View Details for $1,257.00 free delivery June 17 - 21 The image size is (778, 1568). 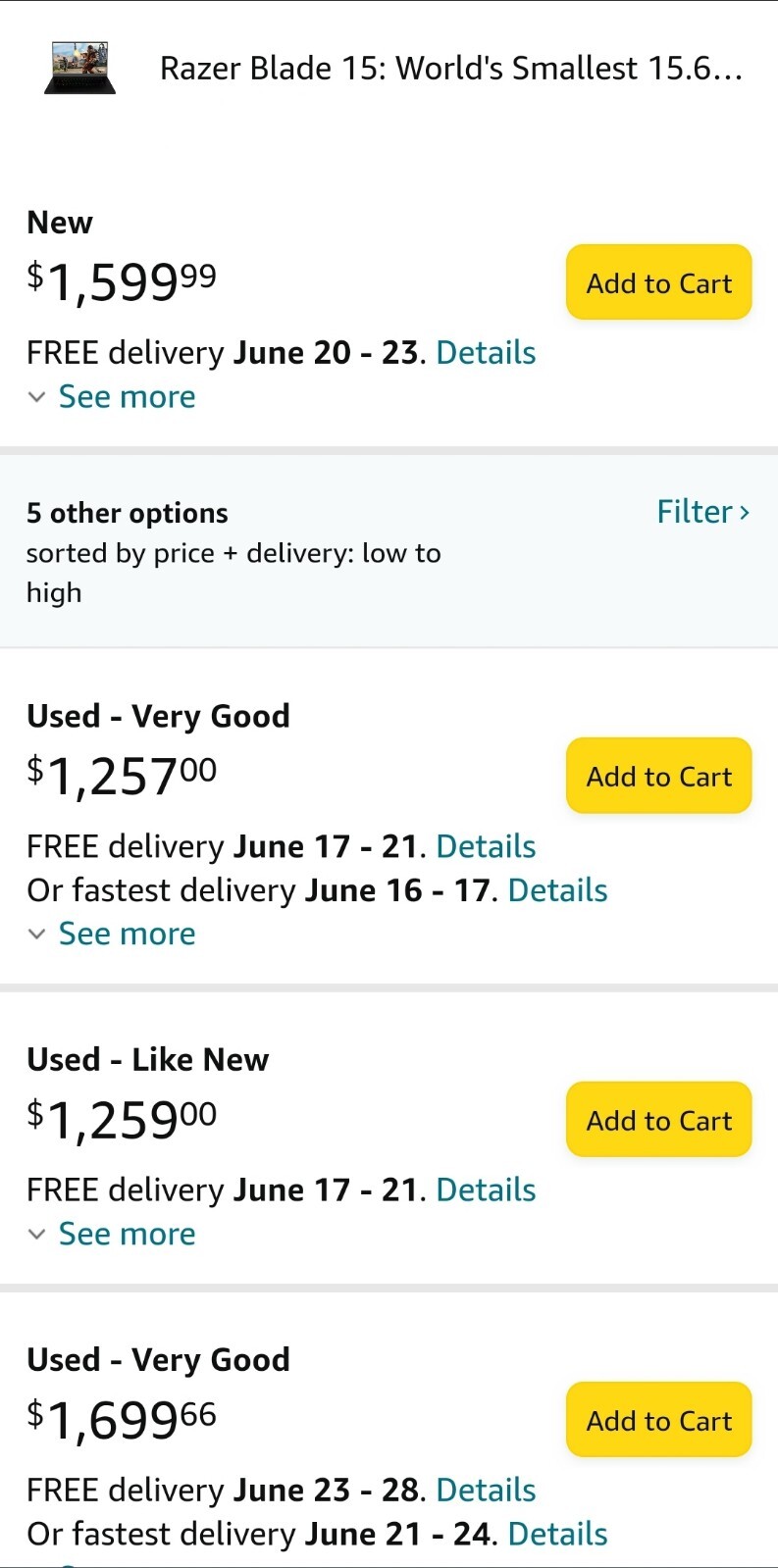click(x=486, y=845)
